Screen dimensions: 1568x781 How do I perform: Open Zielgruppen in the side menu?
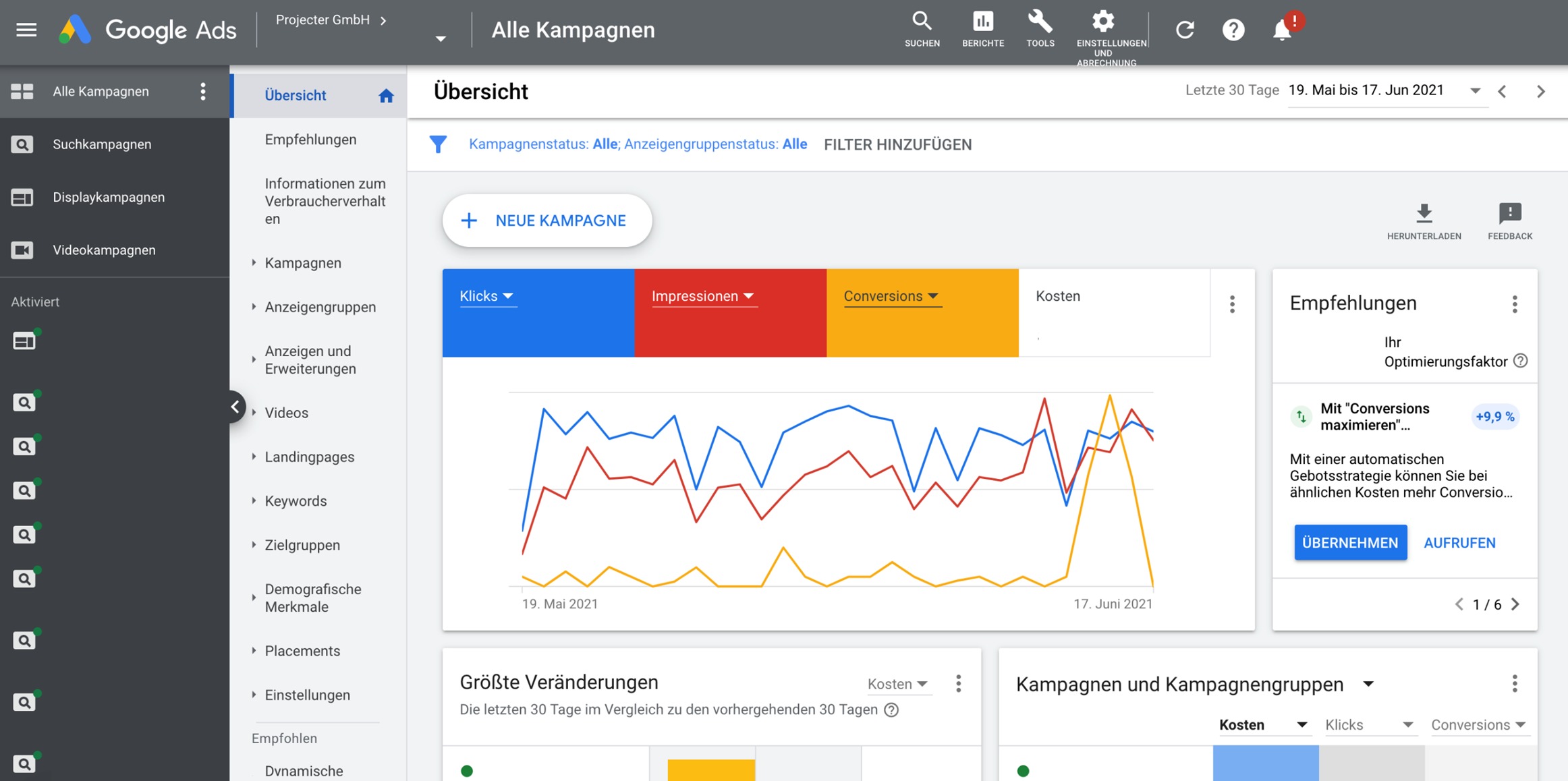(x=302, y=545)
